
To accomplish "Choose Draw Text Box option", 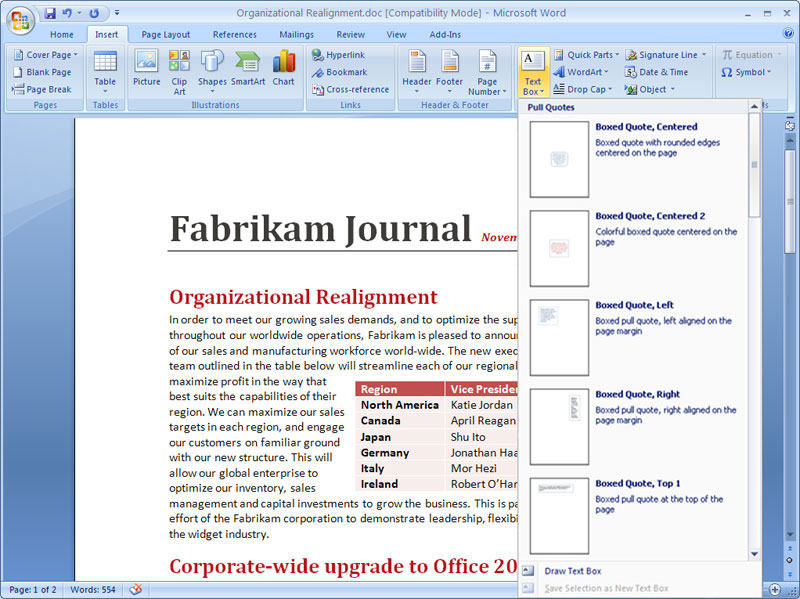I will [x=572, y=571].
